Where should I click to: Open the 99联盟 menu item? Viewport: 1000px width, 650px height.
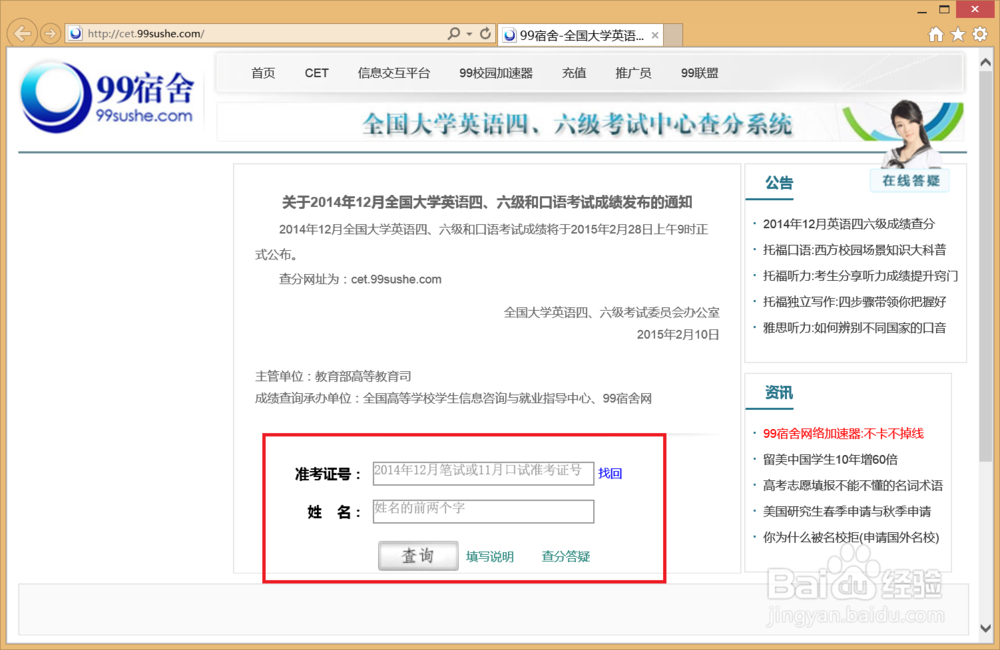pyautogui.click(x=700, y=73)
